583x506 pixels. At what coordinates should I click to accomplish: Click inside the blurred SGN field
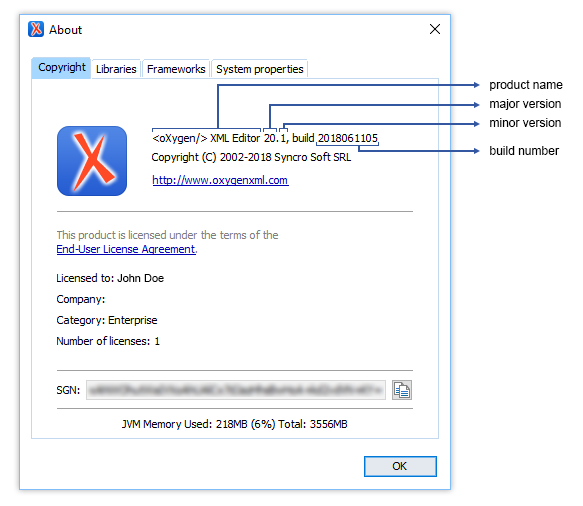[x=236, y=390]
